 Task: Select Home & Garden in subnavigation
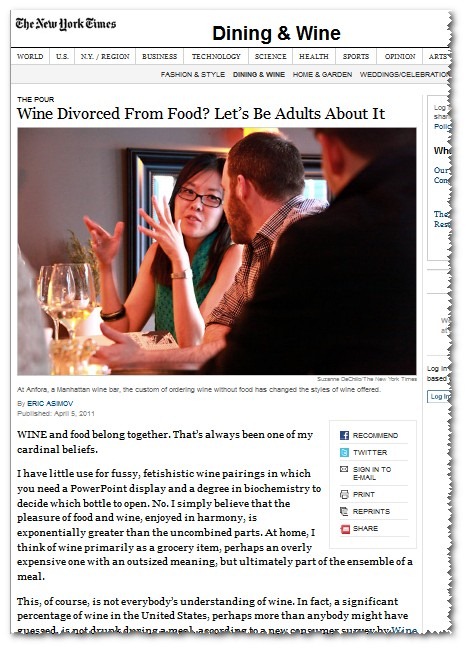tap(322, 74)
